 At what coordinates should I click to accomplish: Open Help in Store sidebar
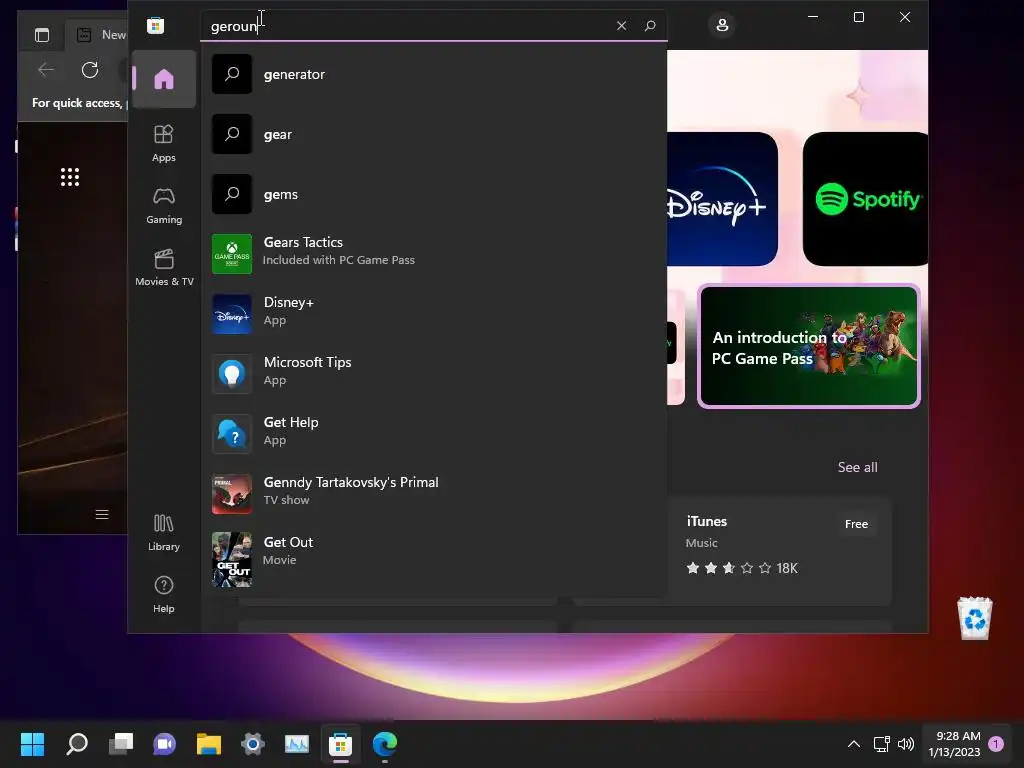(x=164, y=594)
